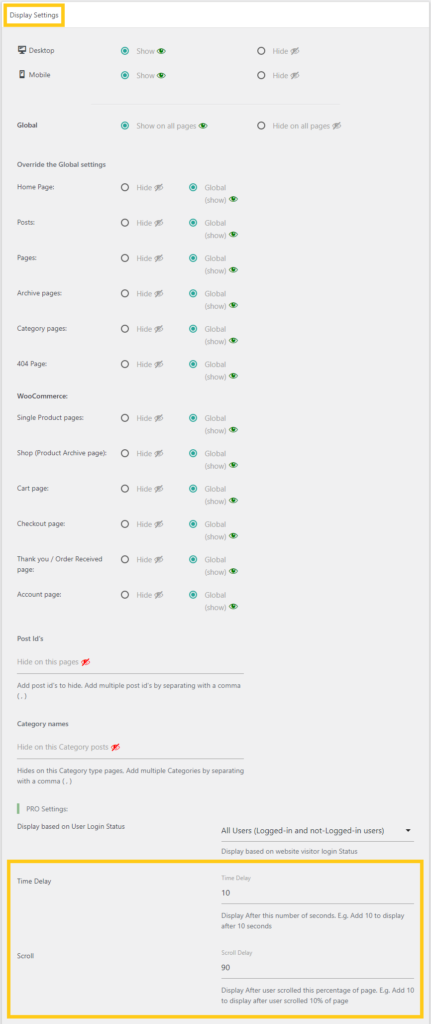Click Hide on this Category posts field
This screenshot has width=431, height=1024.
(130, 747)
